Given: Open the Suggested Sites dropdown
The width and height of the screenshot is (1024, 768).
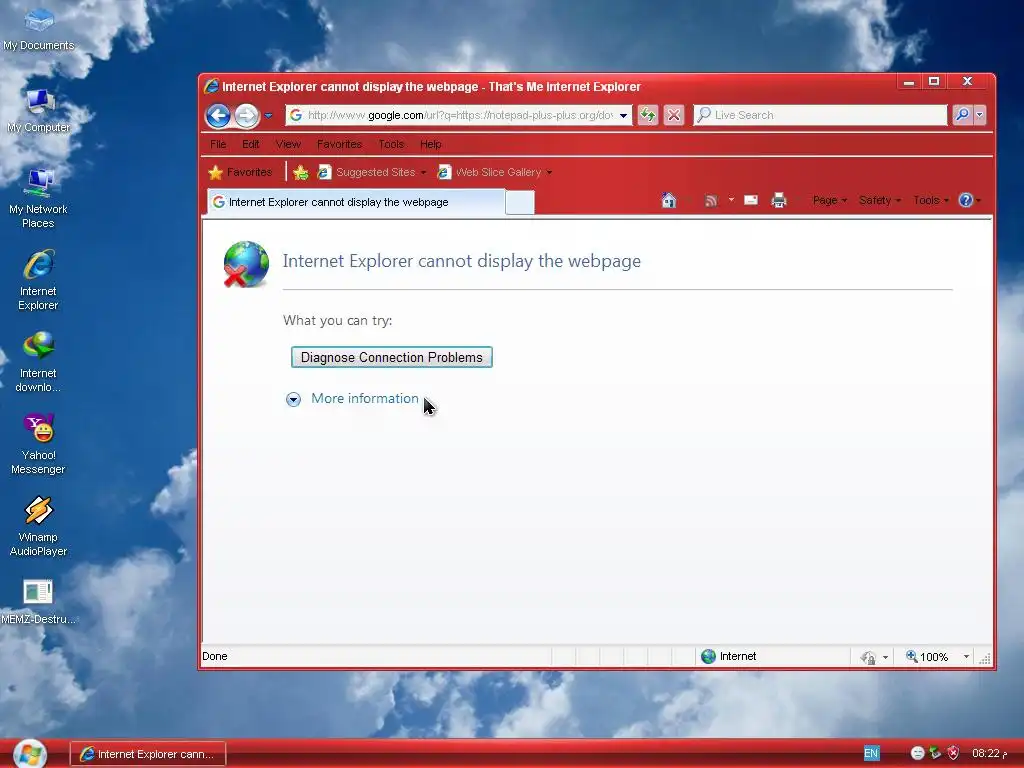Looking at the screenshot, I should point(372,172).
